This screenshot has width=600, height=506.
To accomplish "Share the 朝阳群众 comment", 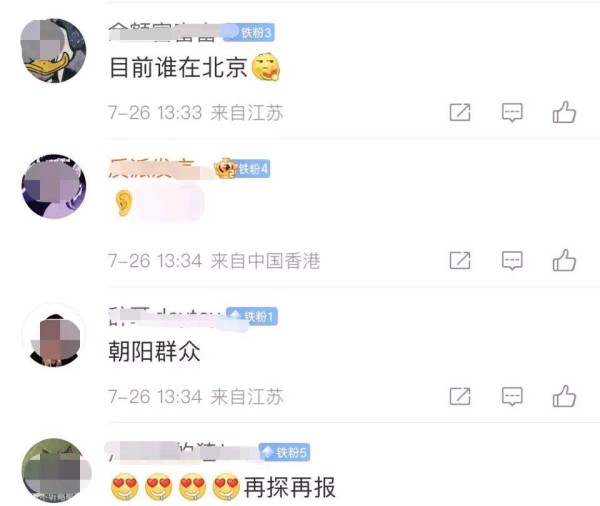I will point(460,396).
